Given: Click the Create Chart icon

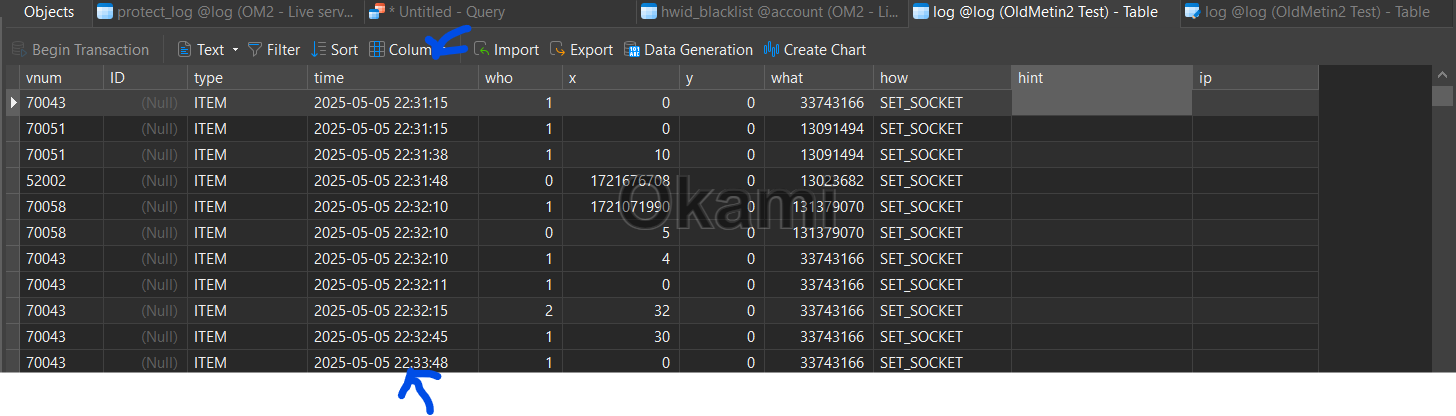Looking at the screenshot, I should (x=771, y=49).
